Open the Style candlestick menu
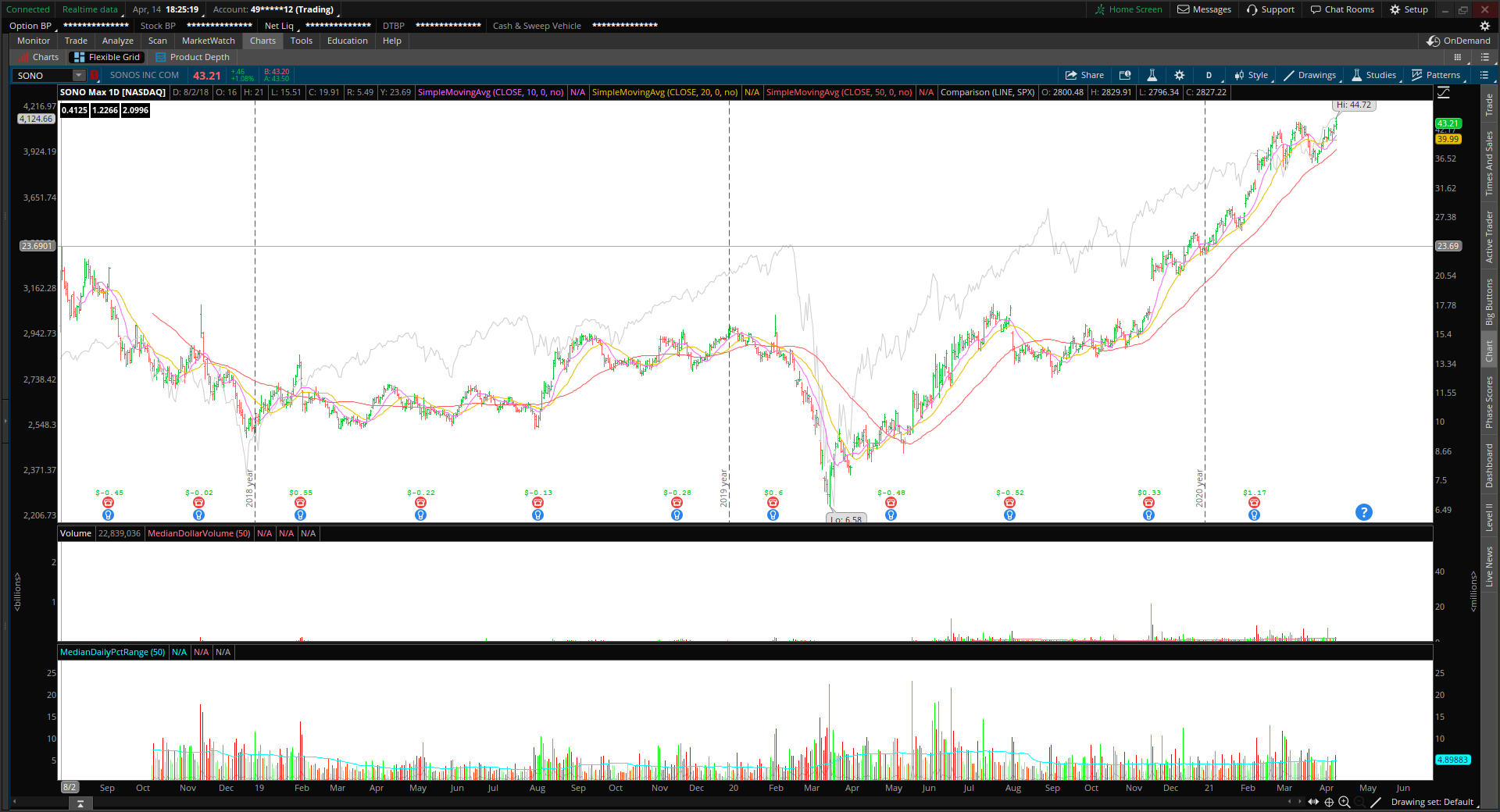Viewport: 1500px width, 812px height. [1251, 75]
